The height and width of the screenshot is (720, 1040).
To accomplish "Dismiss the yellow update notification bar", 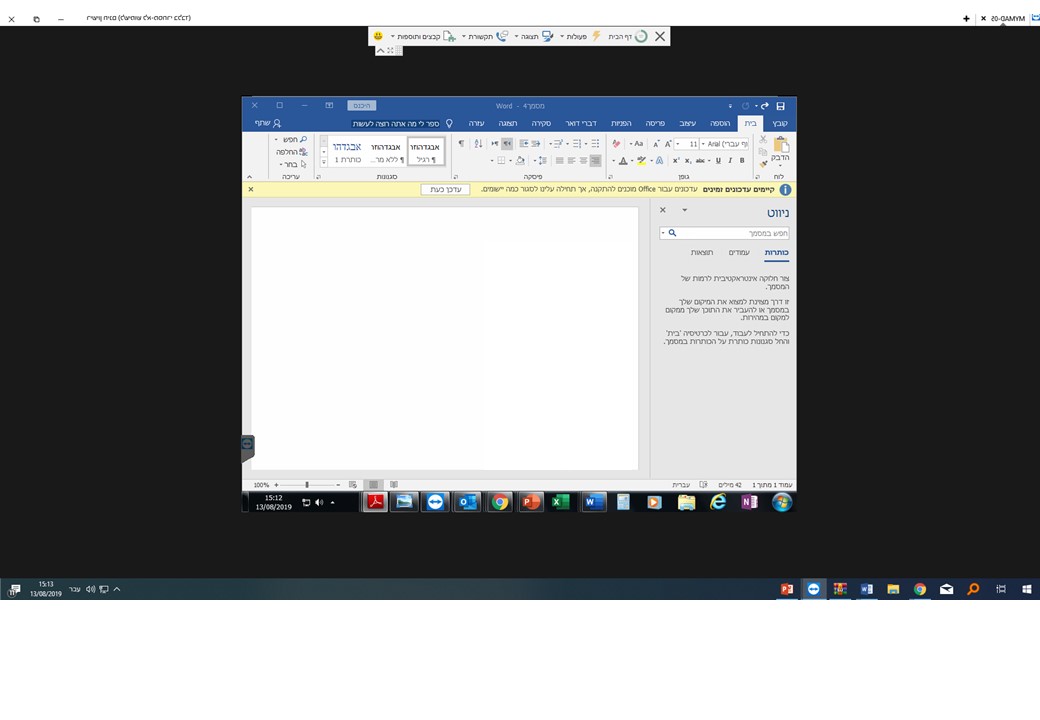I will [x=251, y=190].
